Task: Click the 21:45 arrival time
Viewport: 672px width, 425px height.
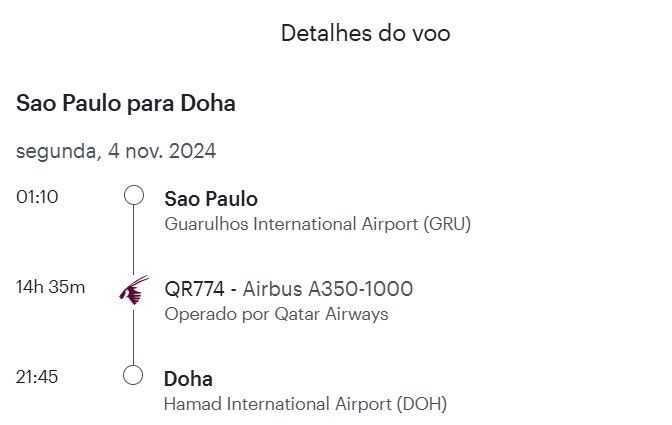Action: 37,377
